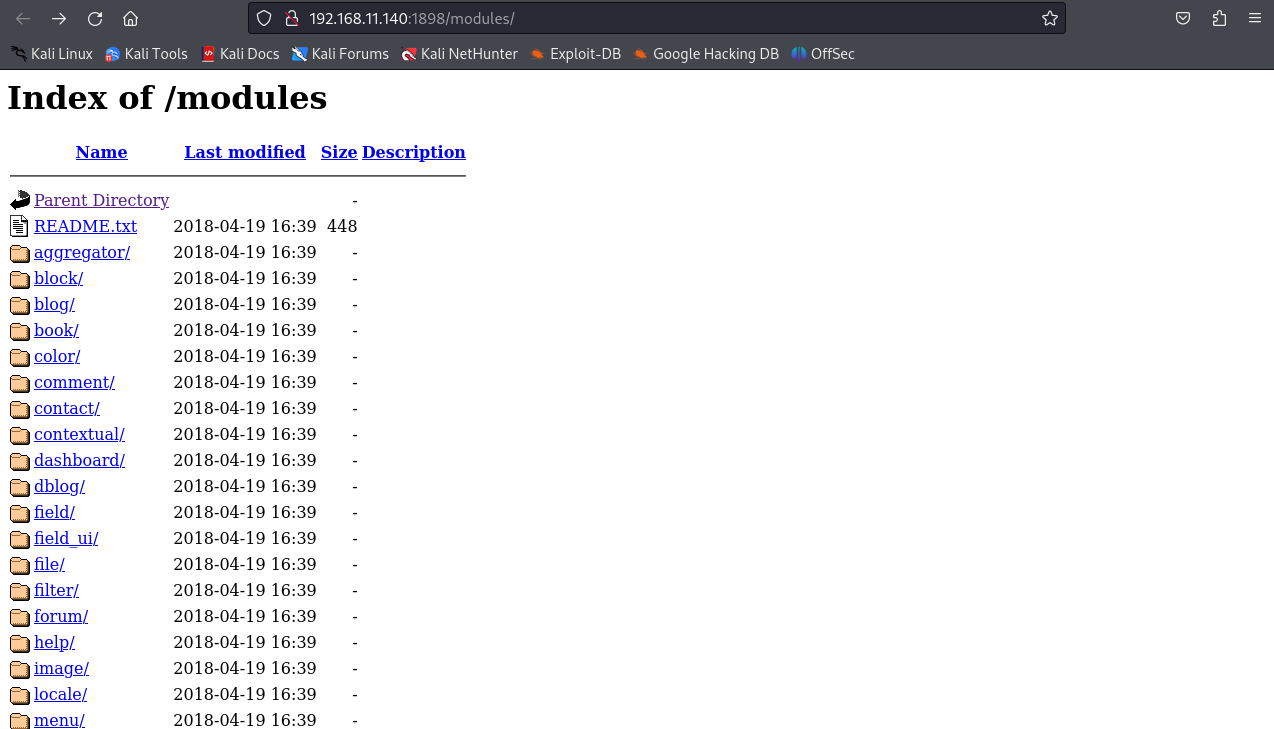Click the README.txt file icon
1274x729 pixels.
[20, 227]
